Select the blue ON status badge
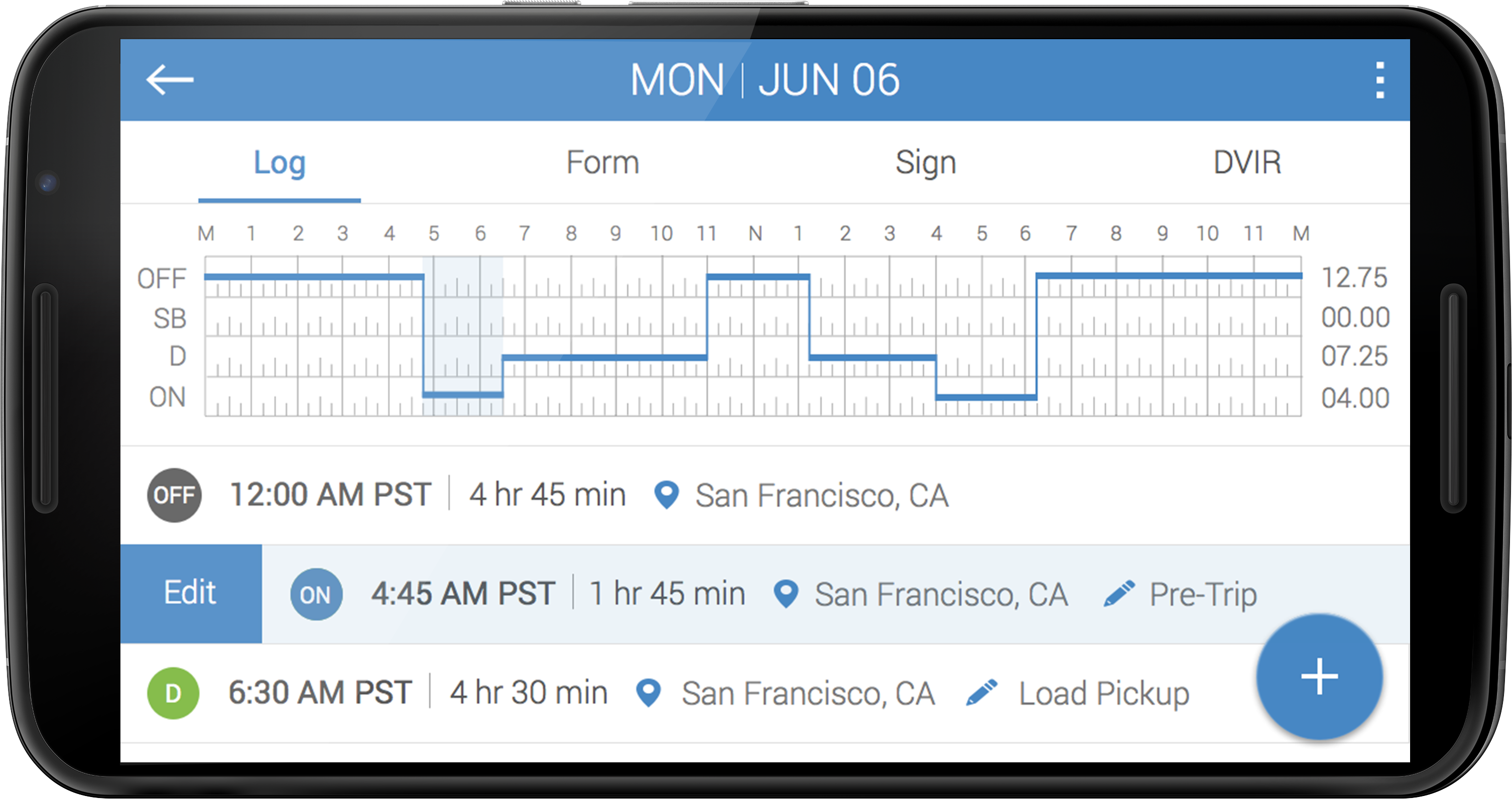Image resolution: width=1512 pixels, height=799 pixels. [x=316, y=594]
